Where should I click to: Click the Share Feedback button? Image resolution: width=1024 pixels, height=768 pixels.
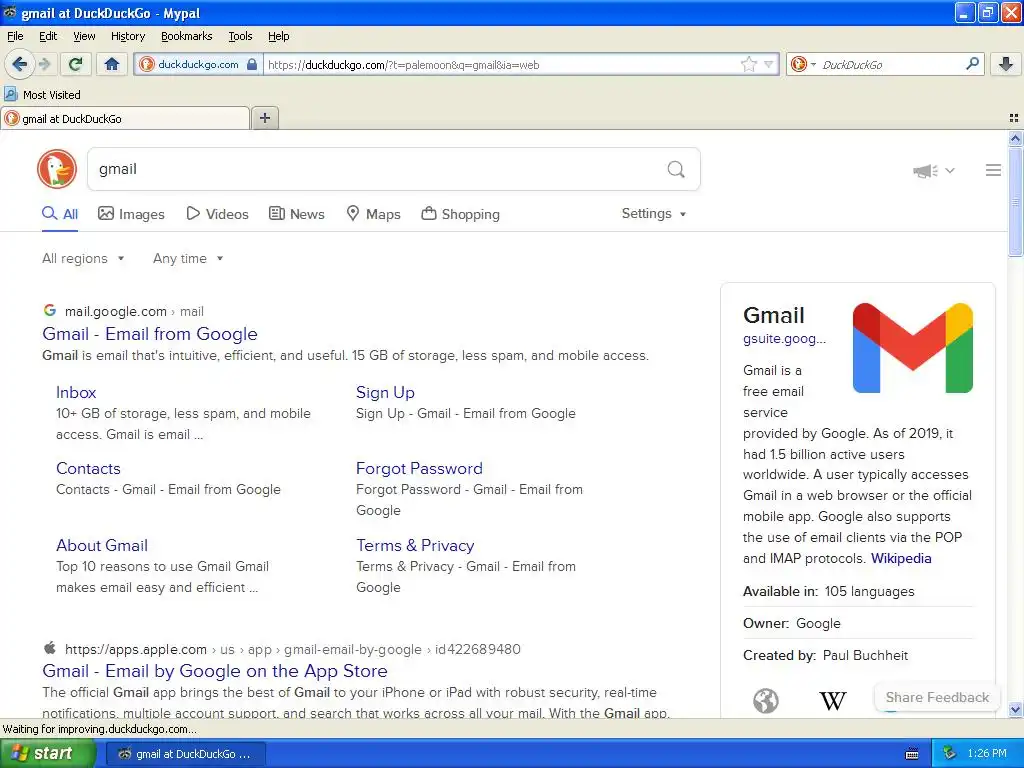pyautogui.click(x=937, y=697)
